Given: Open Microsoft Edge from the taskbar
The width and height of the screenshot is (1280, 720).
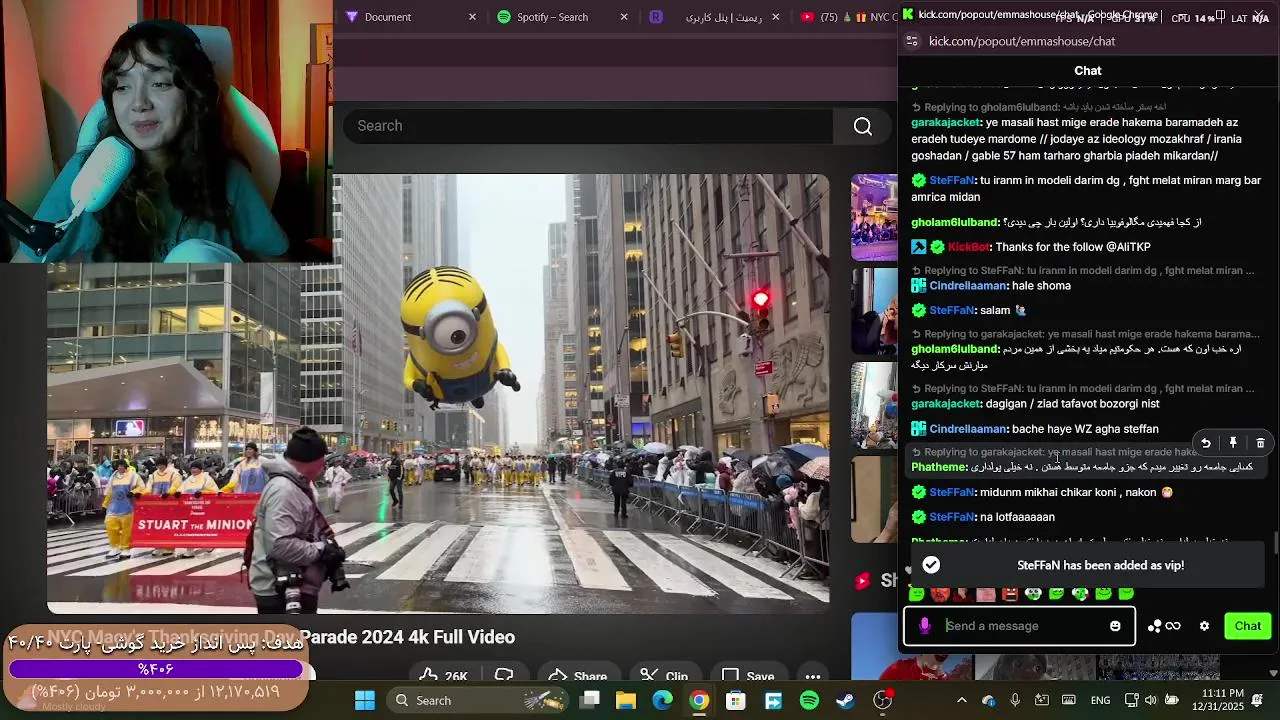Looking at the screenshot, I should (663, 700).
